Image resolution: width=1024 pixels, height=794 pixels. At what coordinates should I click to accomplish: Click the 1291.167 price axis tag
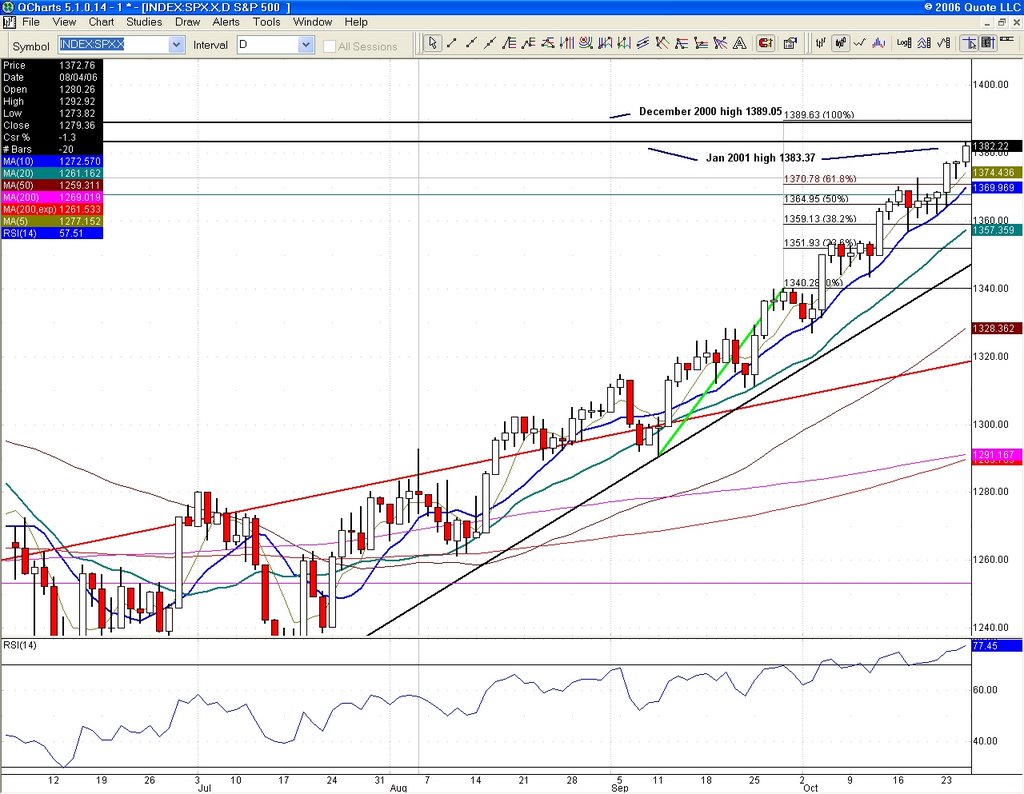click(997, 454)
